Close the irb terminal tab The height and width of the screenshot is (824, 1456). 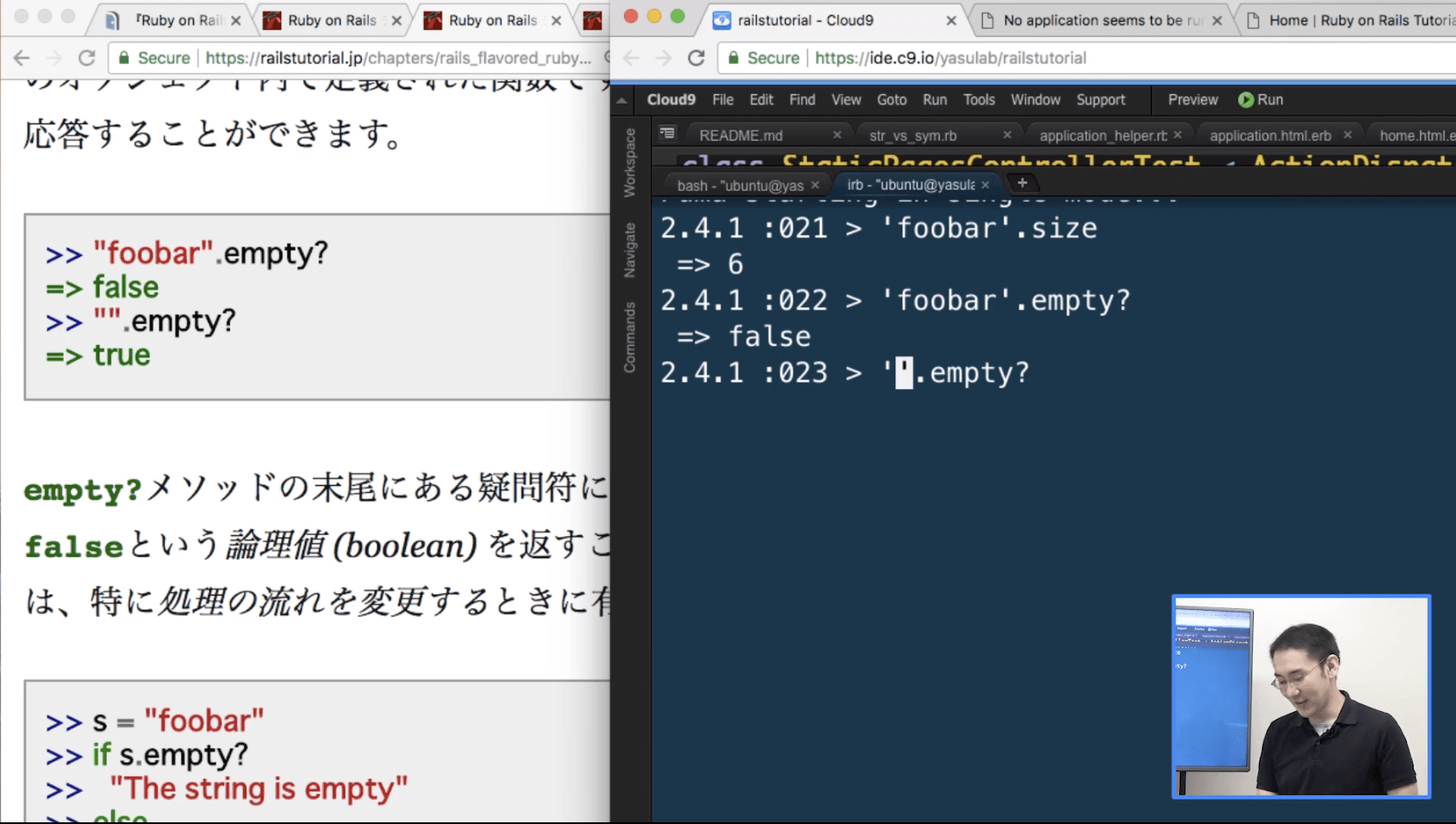click(985, 185)
